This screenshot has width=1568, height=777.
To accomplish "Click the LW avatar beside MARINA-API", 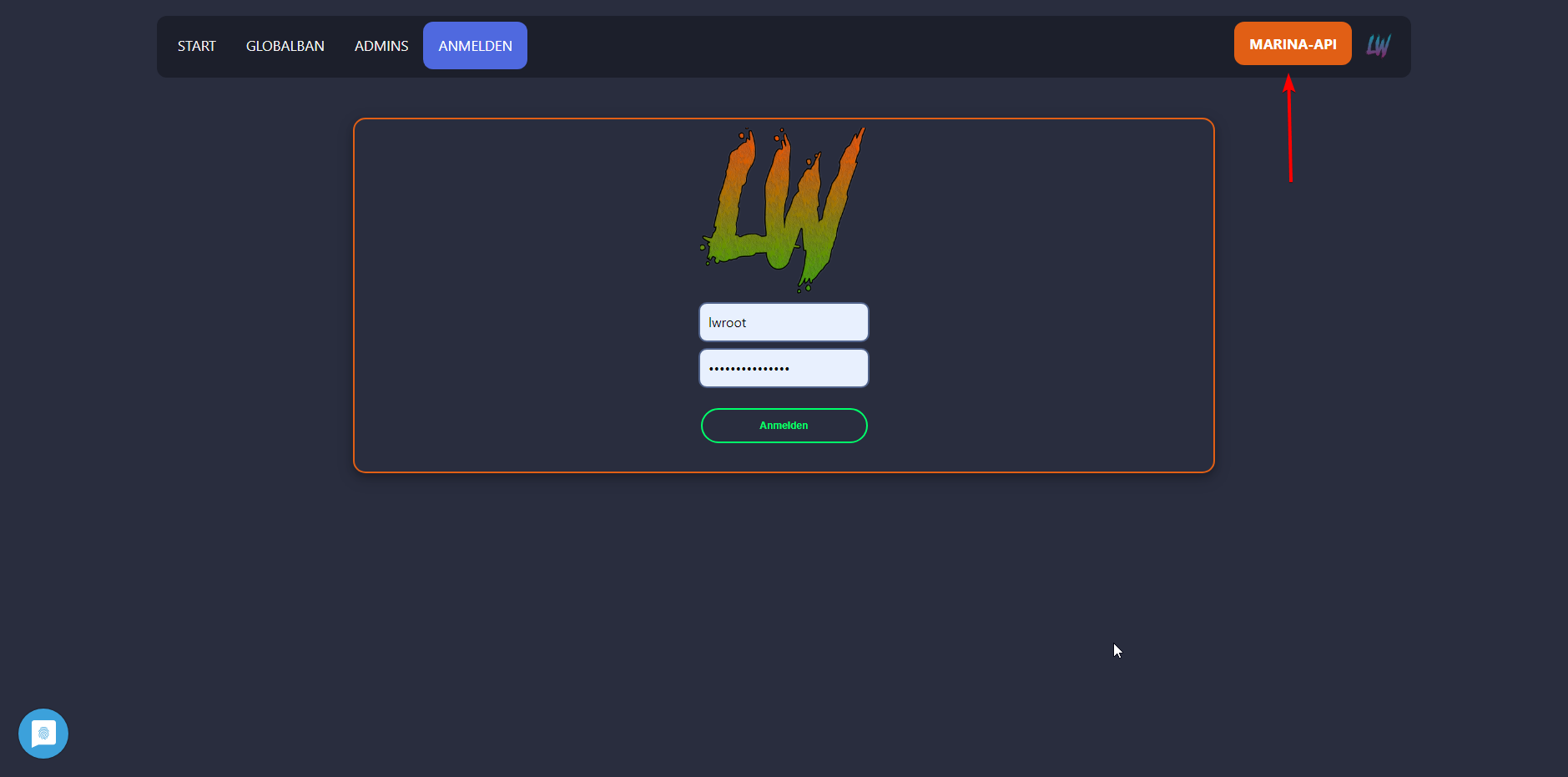I will (1379, 45).
